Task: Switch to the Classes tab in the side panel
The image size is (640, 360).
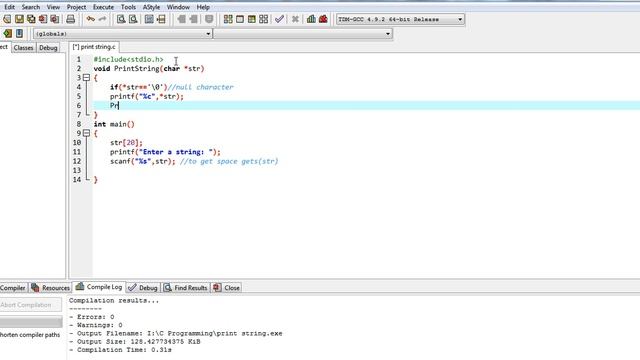Action: coord(23,48)
